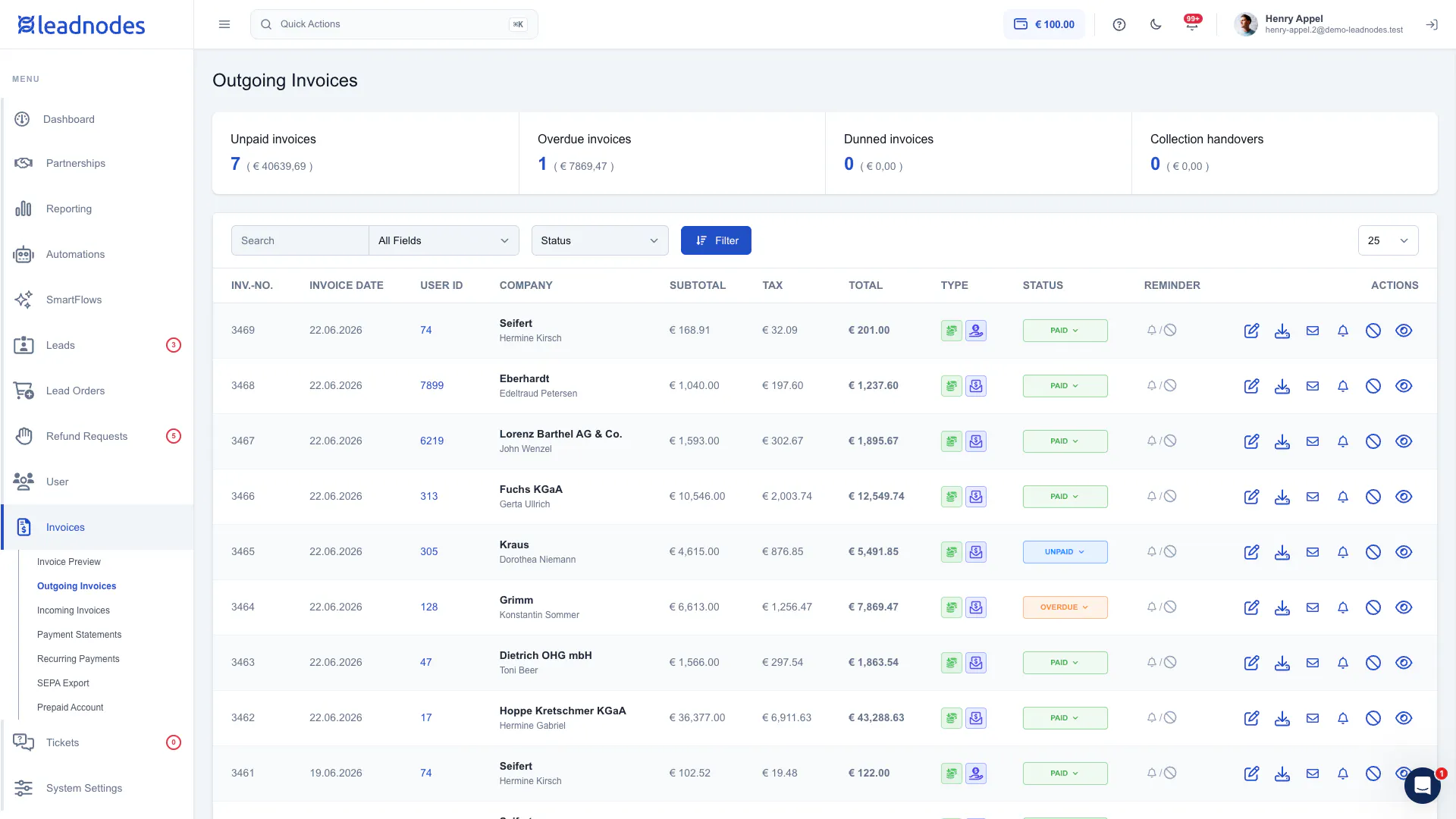Viewport: 1456px width, 819px height.
Task: Open Refund Requests menu item
Action: pyautogui.click(x=97, y=436)
